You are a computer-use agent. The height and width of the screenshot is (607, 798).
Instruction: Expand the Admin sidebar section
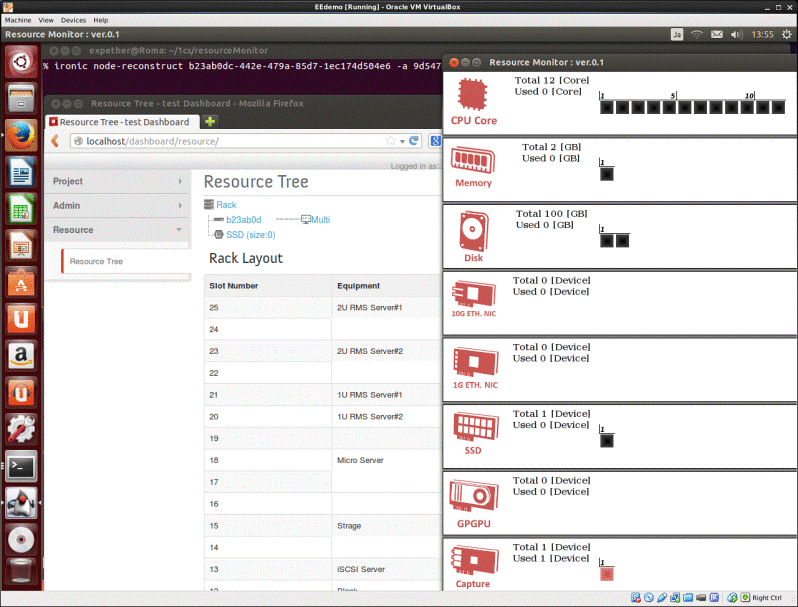pyautogui.click(x=117, y=205)
